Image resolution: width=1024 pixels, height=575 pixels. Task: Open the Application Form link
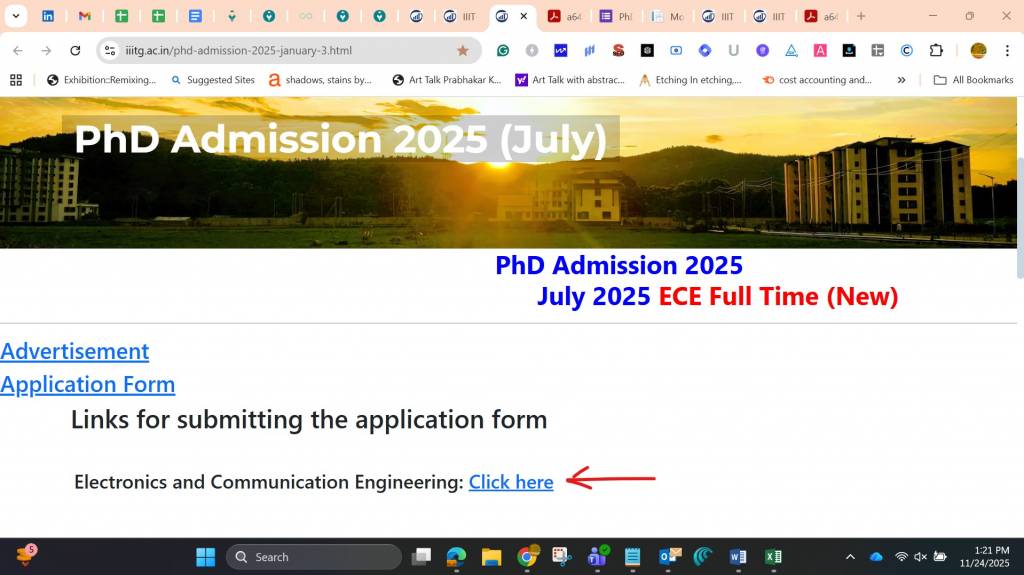tap(88, 384)
